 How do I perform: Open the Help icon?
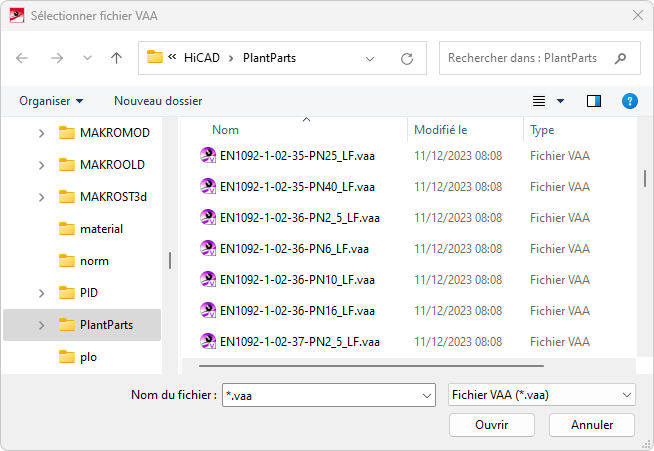click(x=630, y=101)
